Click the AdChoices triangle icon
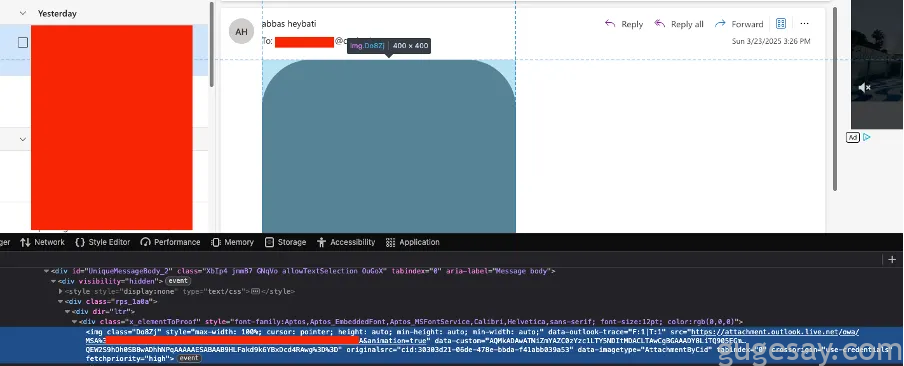Viewport: 904px width, 366px height. pyautogui.click(x=867, y=137)
